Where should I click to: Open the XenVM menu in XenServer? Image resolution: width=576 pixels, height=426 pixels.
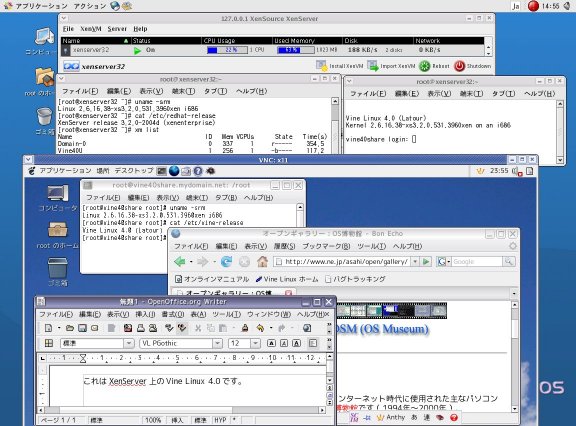pos(91,29)
